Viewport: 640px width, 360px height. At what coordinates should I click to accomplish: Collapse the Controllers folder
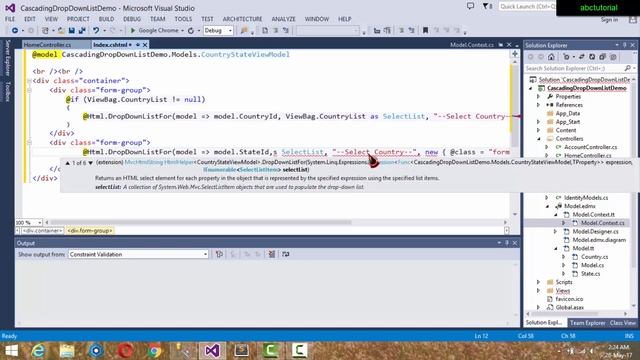click(x=538, y=139)
